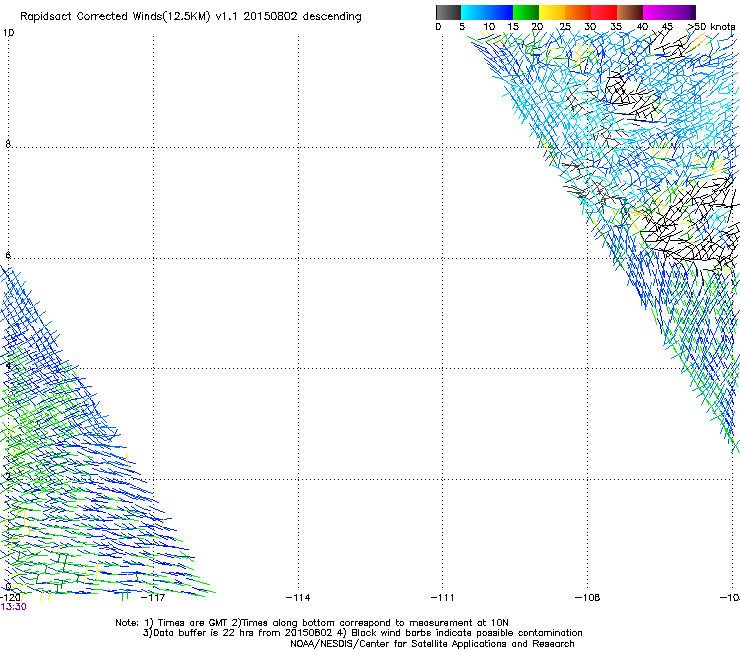Click the longitude label -111
The height and width of the screenshot is (650, 740).
tap(443, 598)
